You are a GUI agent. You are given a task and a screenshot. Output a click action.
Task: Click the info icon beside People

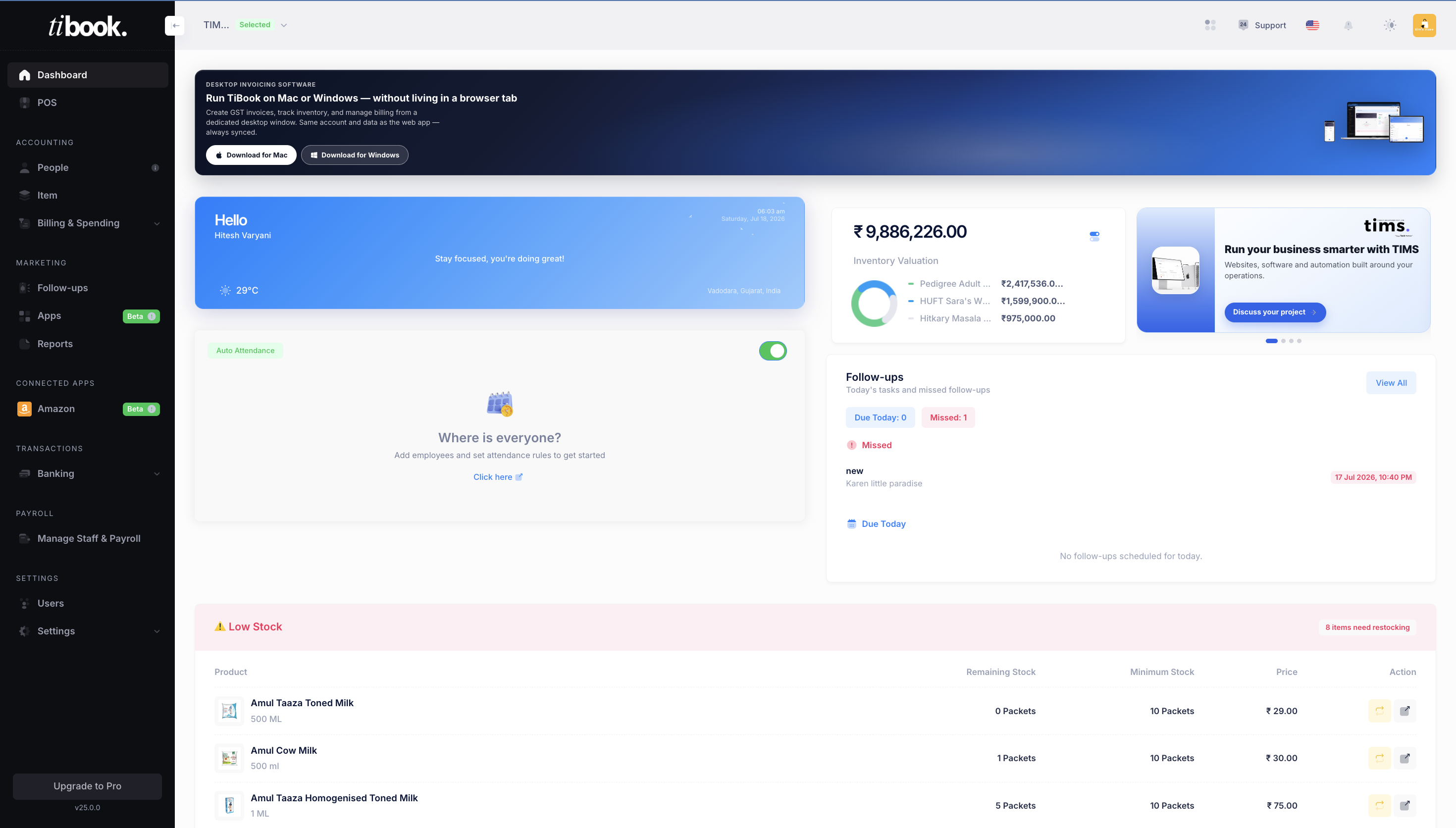[155, 168]
